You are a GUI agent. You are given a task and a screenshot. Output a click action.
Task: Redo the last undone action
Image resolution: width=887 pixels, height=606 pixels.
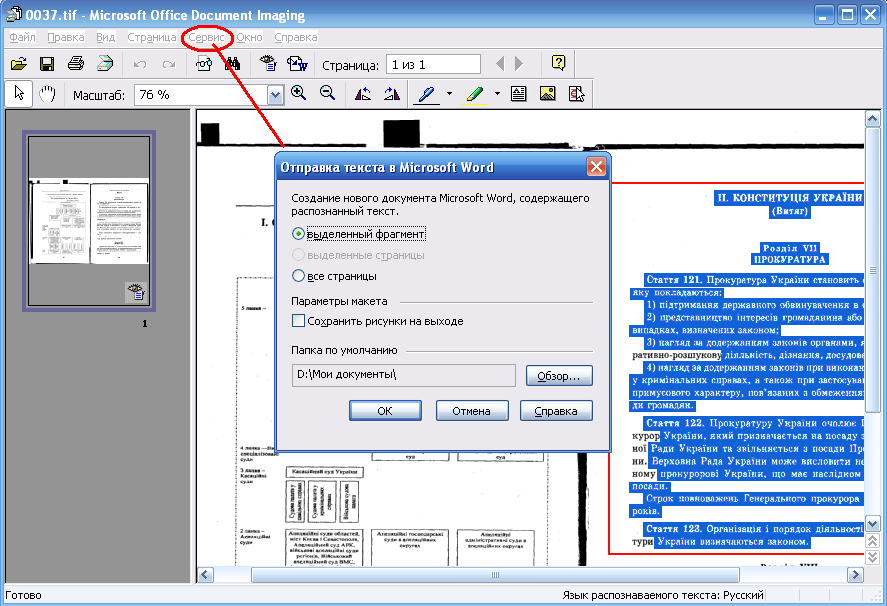tap(169, 65)
